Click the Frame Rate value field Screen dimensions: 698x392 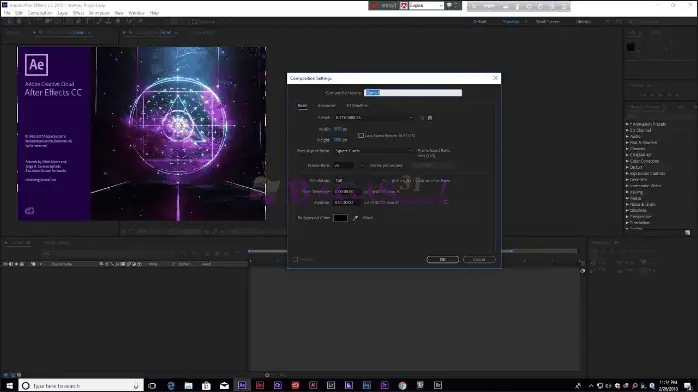343,166
